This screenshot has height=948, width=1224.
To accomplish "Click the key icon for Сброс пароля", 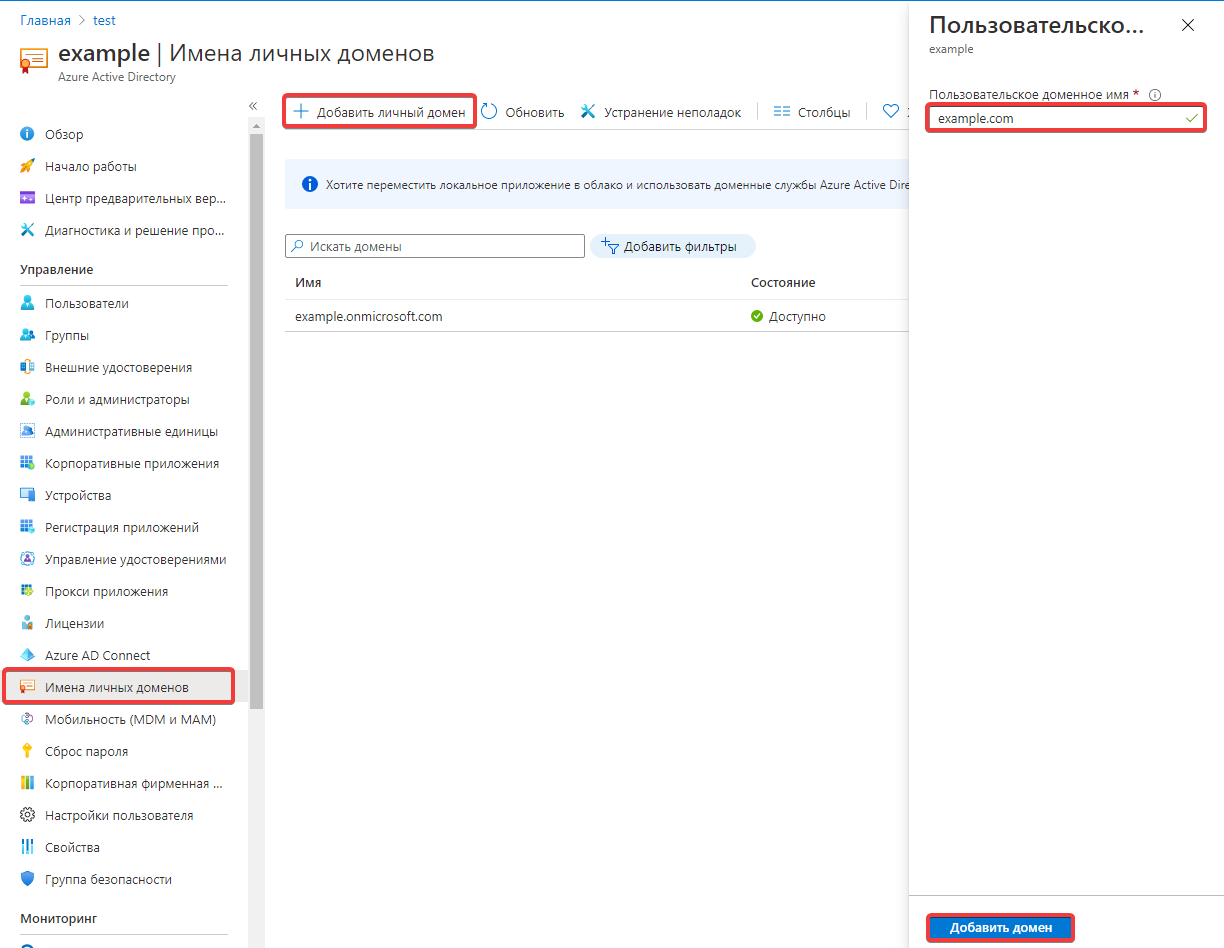I will [x=28, y=751].
